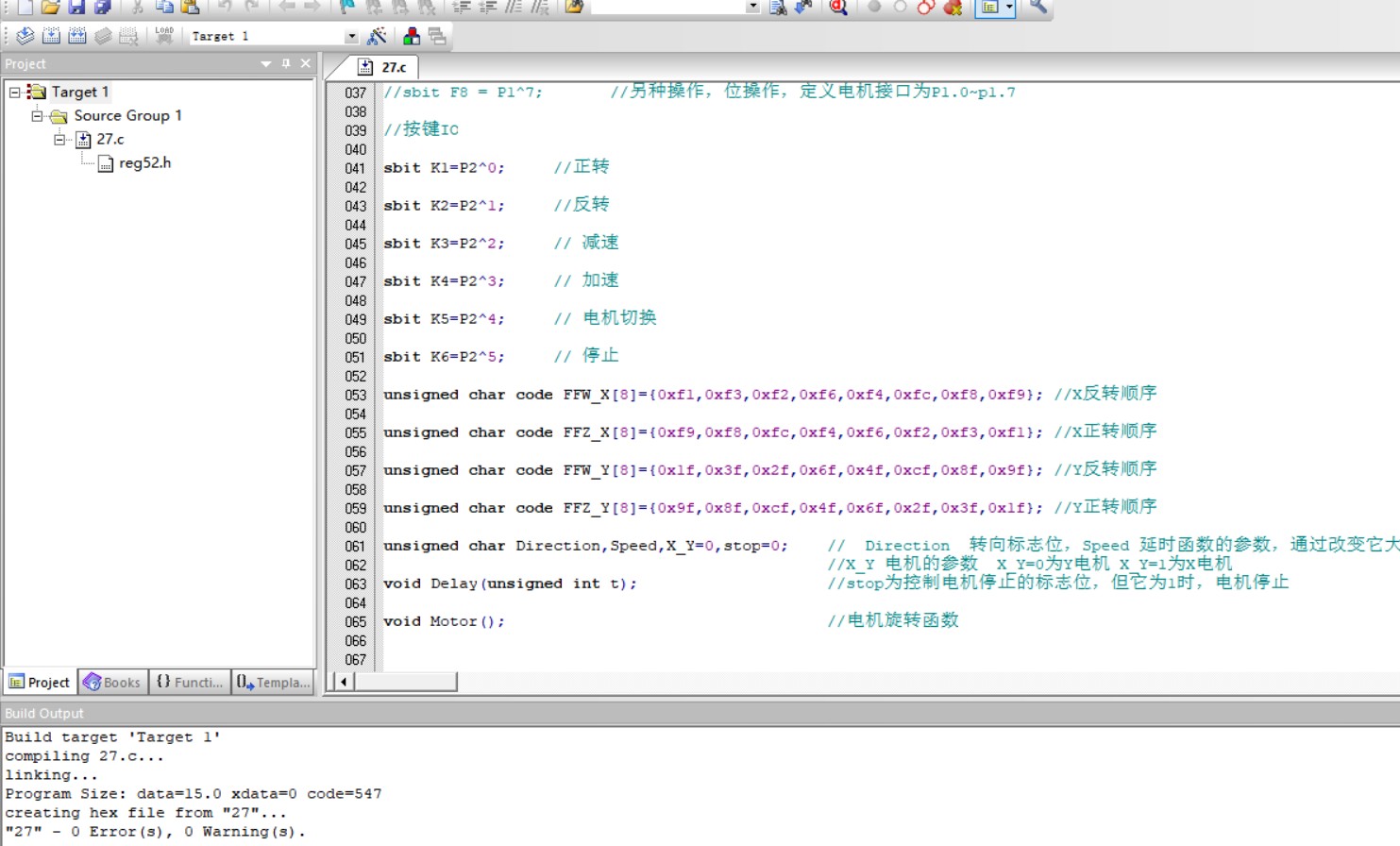
Task: Click the Copy icon
Action: [164, 7]
